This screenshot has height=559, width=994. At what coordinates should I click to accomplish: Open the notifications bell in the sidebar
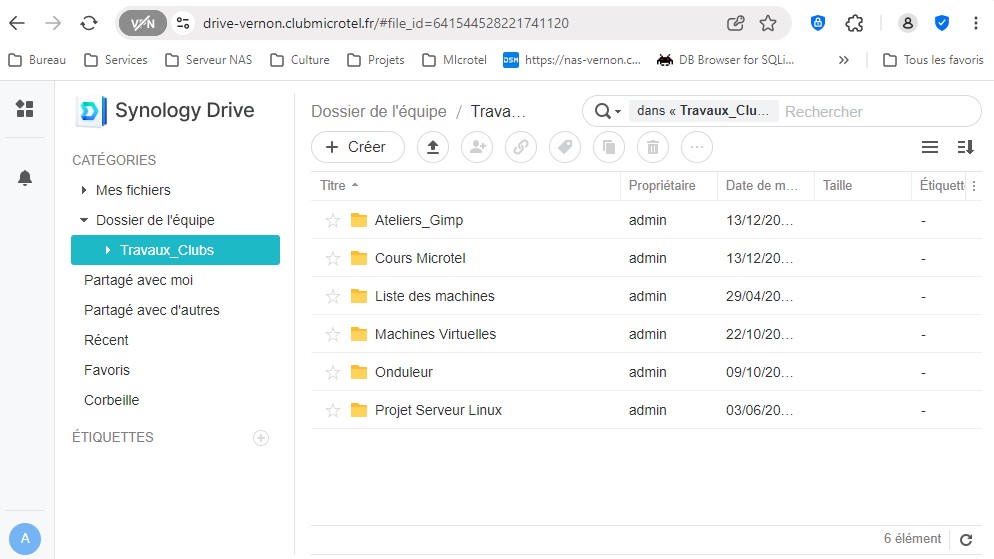click(25, 178)
